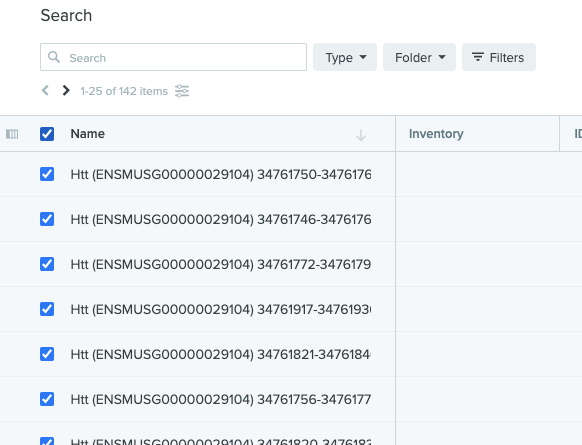Viewport: 582px width, 445px height.
Task: Open the Type dropdown
Action: pyautogui.click(x=345, y=57)
